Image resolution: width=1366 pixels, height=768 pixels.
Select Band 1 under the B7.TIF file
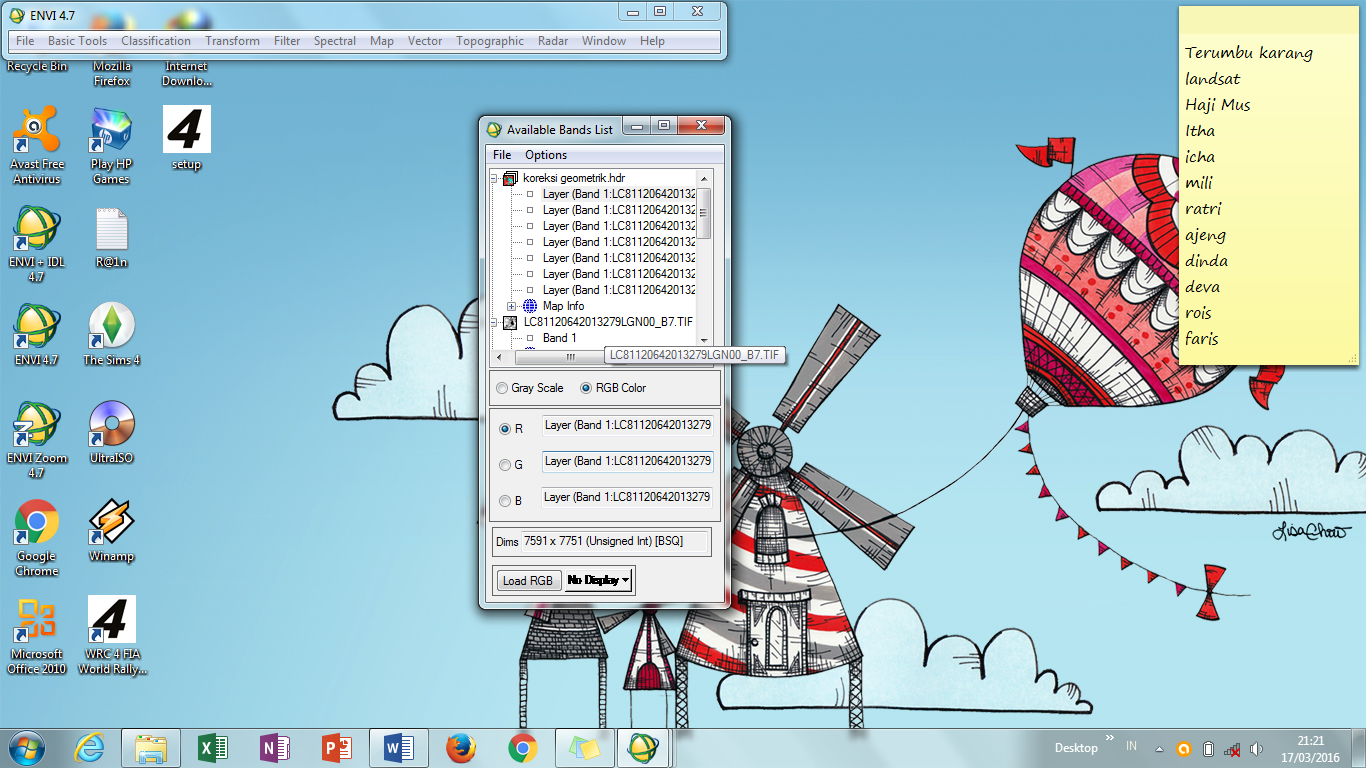click(559, 338)
